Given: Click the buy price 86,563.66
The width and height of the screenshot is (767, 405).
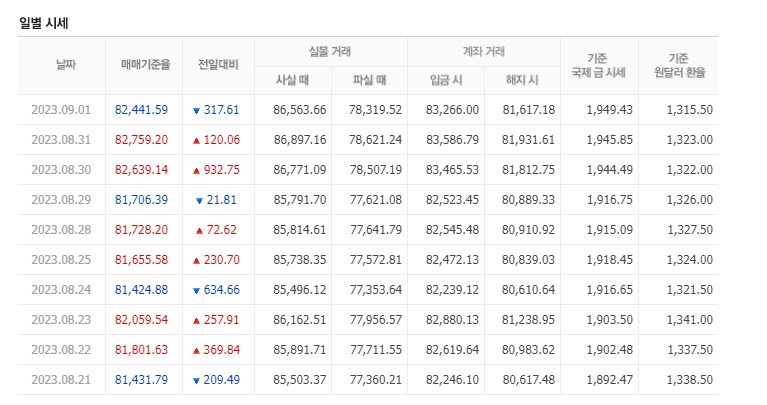Looking at the screenshot, I should pos(300,110).
